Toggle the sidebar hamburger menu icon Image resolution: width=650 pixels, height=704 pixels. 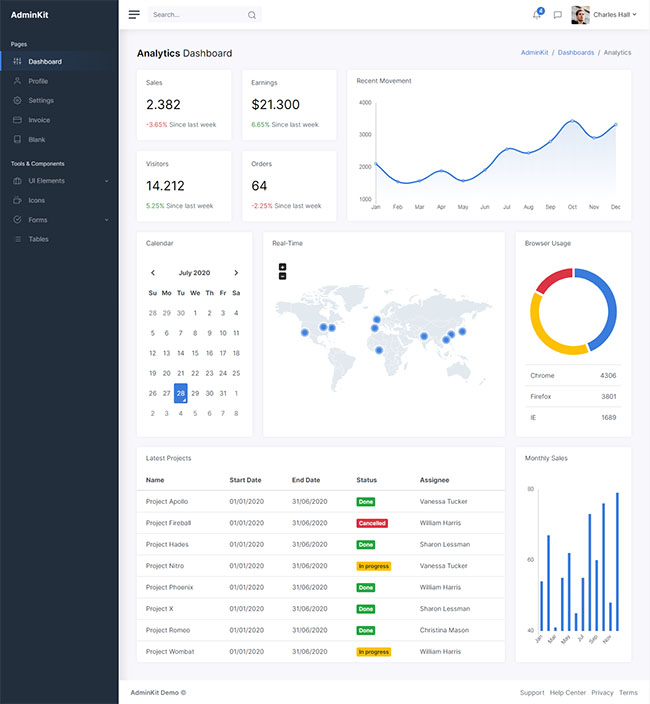pos(134,15)
